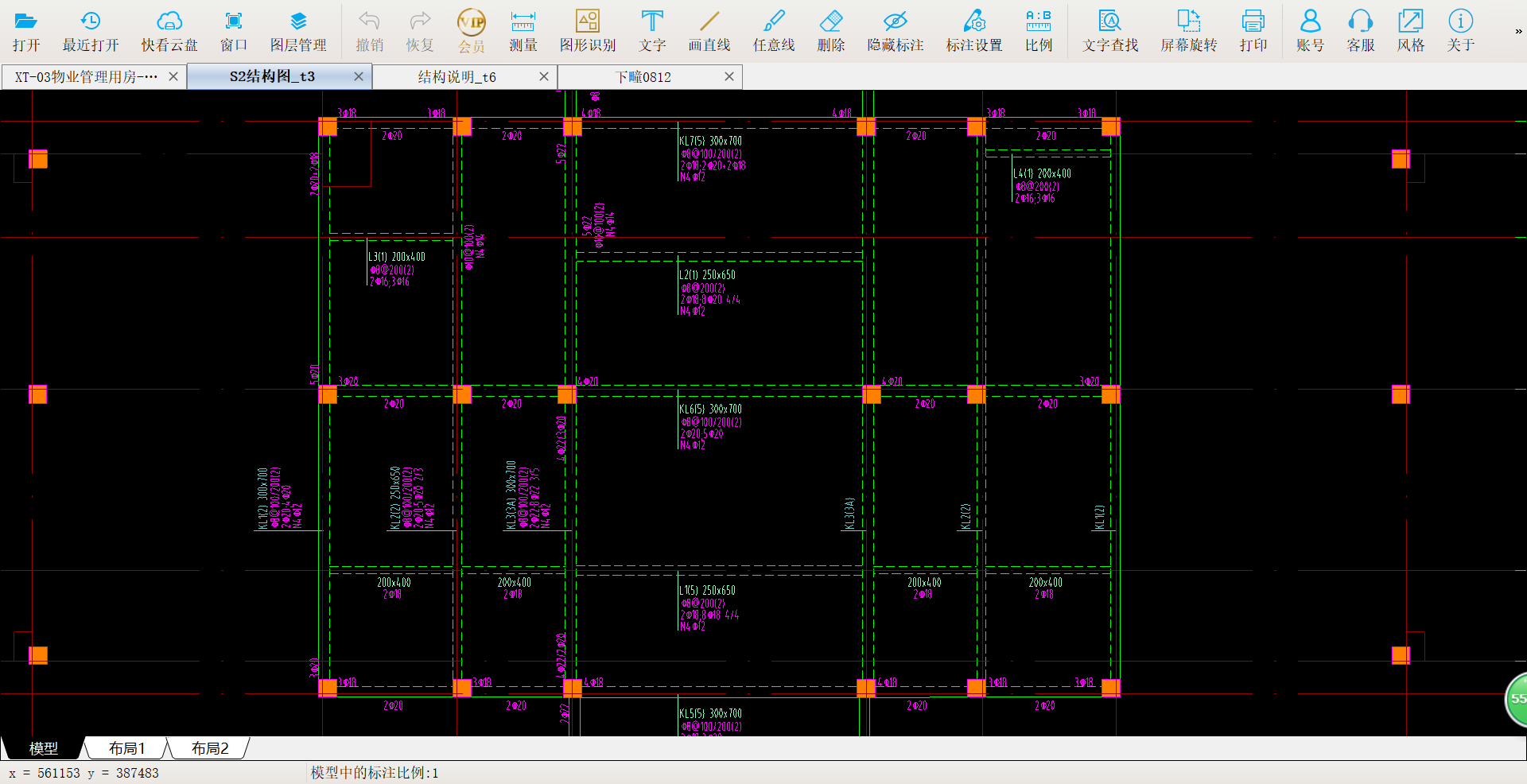Click the 窗口 window tool
Image resolution: width=1527 pixels, height=784 pixels.
[x=234, y=31]
